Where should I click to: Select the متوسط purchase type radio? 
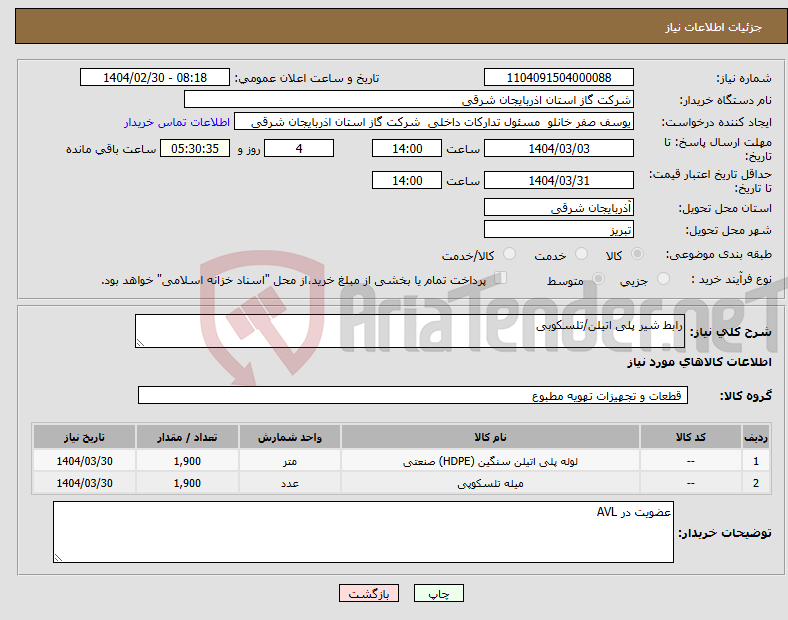pos(598,279)
